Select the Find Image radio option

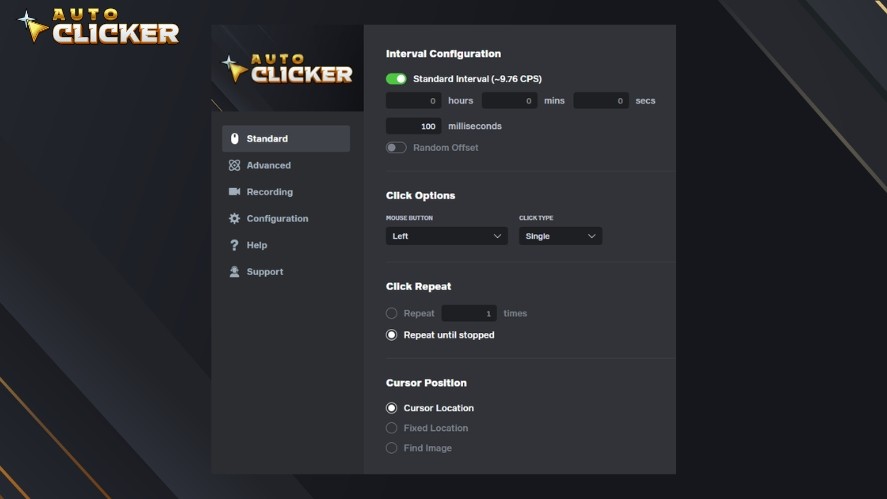(392, 448)
